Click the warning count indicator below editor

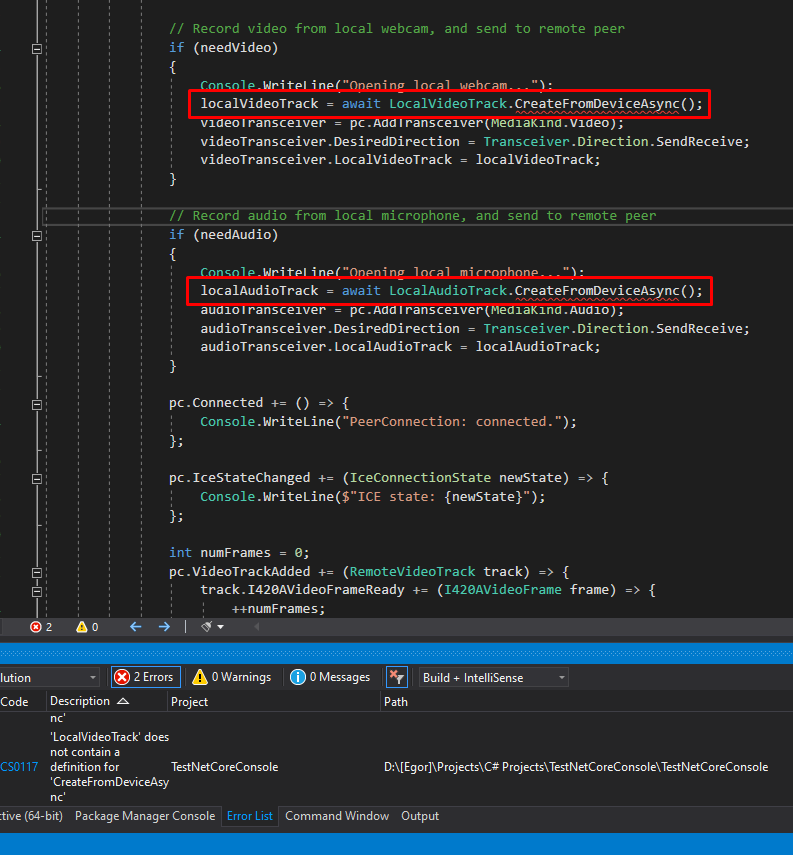pyautogui.click(x=87, y=627)
